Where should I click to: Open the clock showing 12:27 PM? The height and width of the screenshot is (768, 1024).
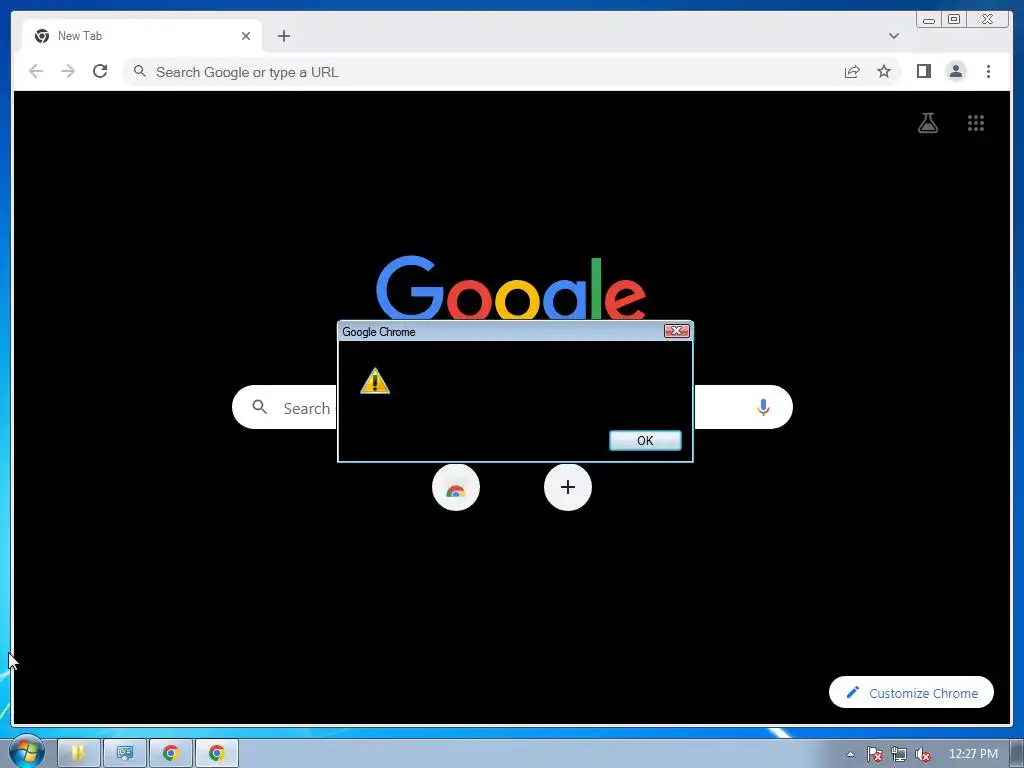click(973, 754)
